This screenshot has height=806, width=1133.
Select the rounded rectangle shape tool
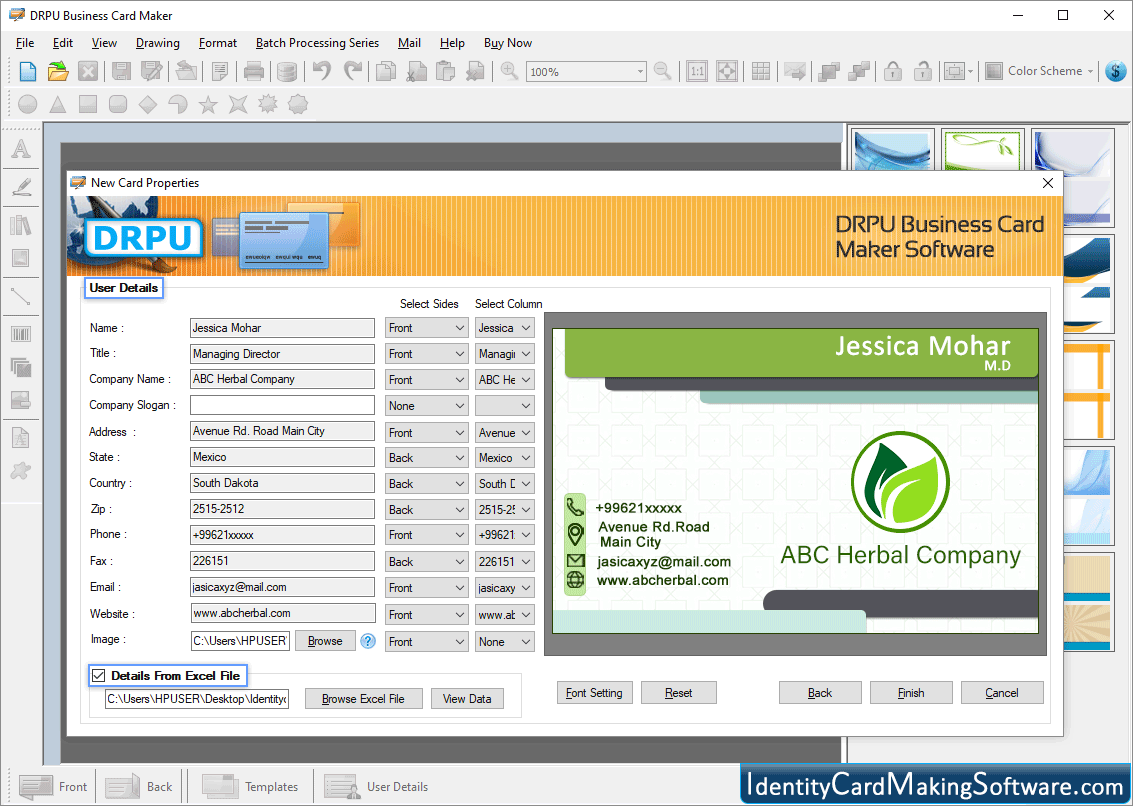pyautogui.click(x=118, y=104)
